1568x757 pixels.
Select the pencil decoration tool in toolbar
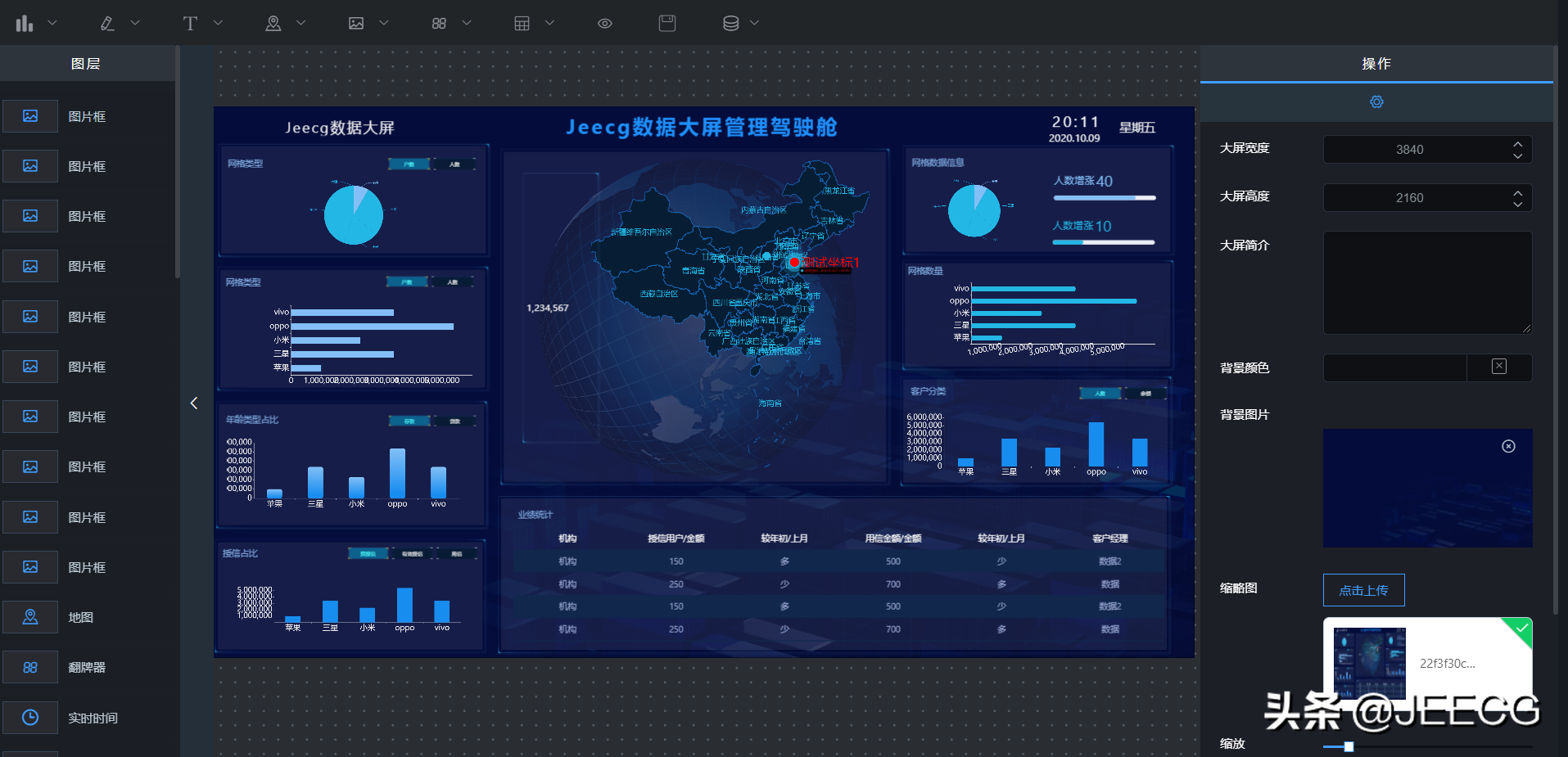click(107, 24)
